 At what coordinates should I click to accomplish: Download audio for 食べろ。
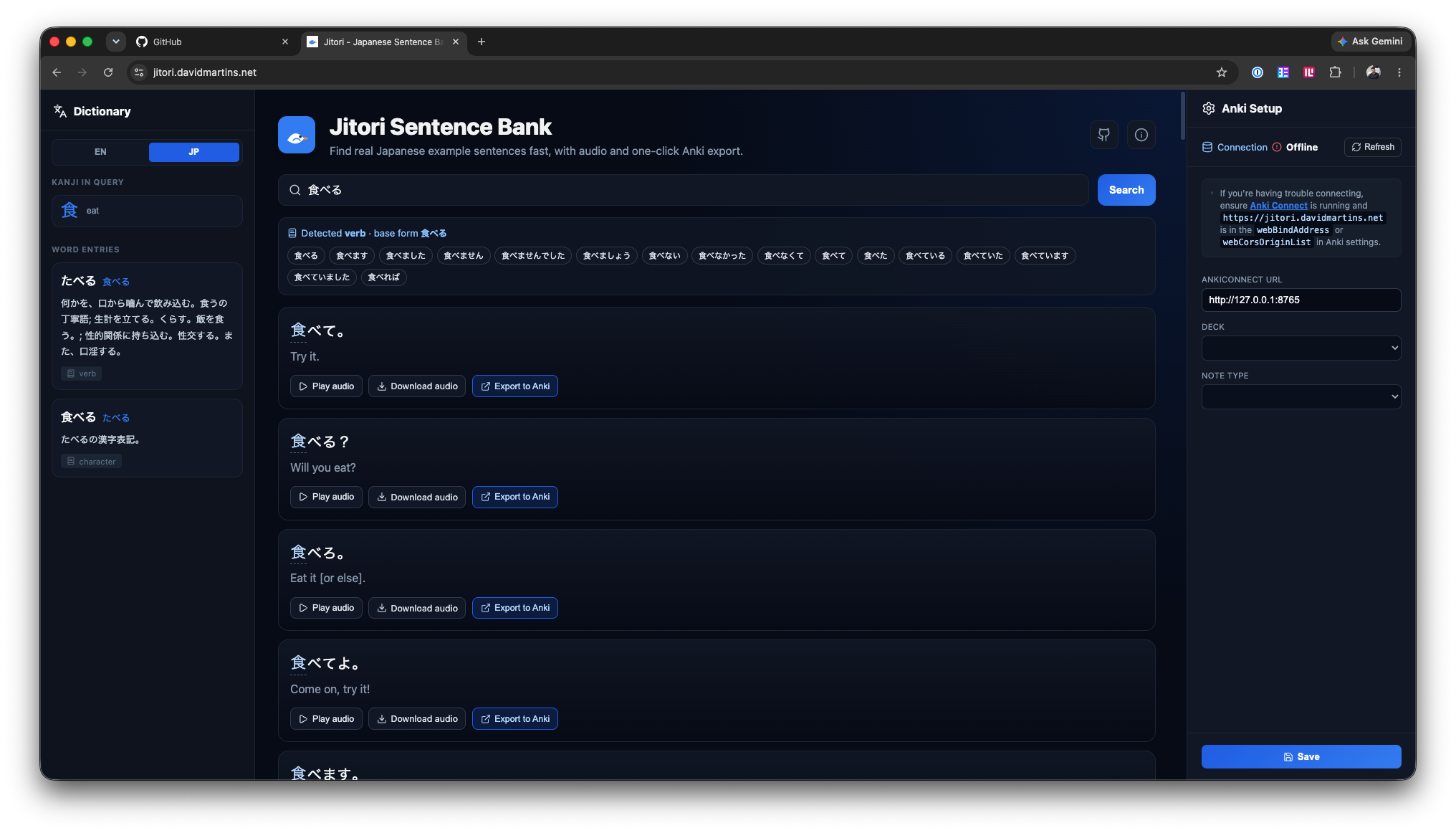[417, 608]
